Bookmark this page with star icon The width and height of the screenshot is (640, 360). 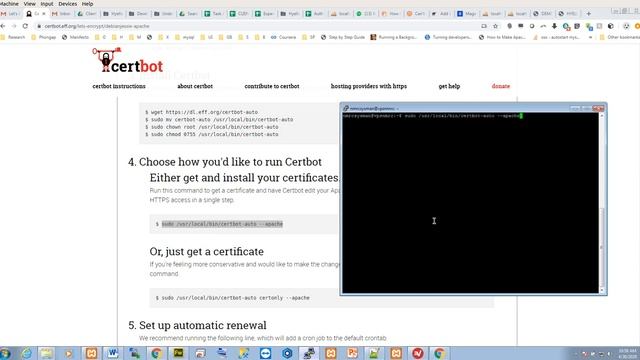pos(496,26)
